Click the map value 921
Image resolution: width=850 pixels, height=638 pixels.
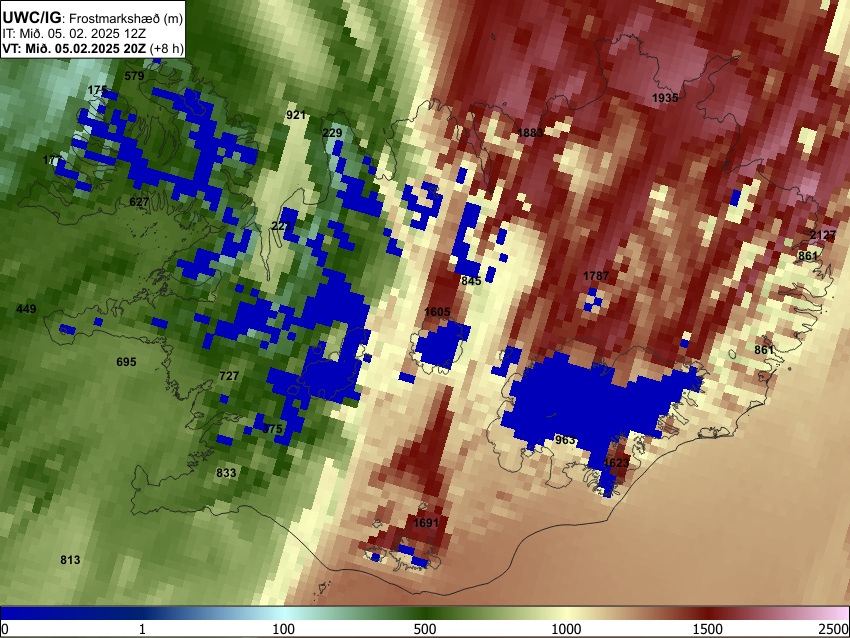pos(295,115)
